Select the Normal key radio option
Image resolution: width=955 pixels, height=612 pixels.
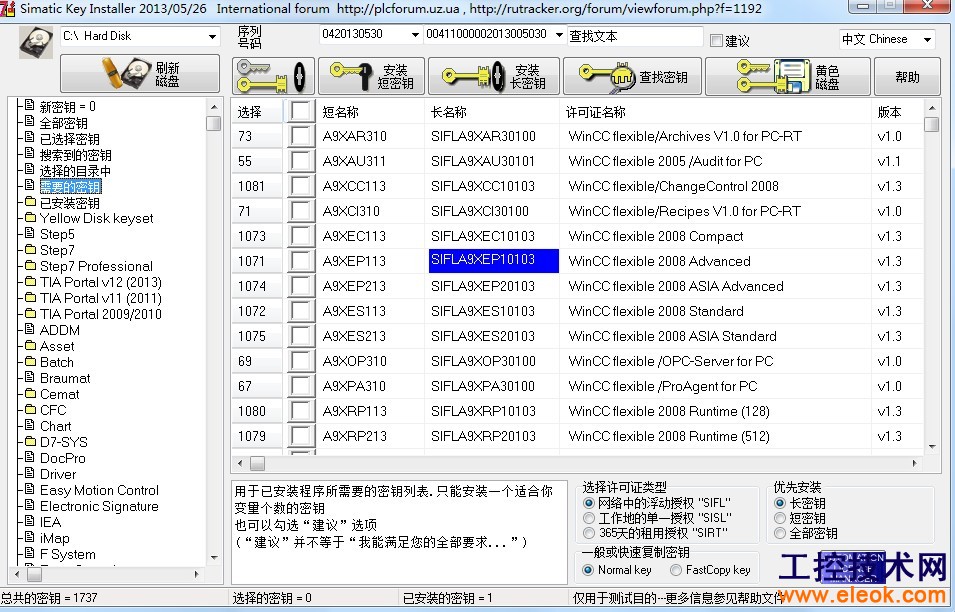(x=588, y=570)
